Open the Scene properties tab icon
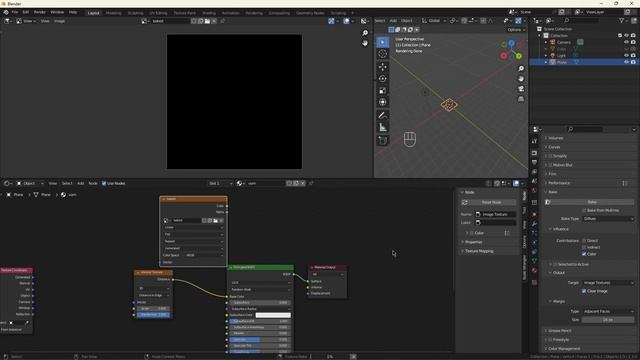 click(534, 181)
